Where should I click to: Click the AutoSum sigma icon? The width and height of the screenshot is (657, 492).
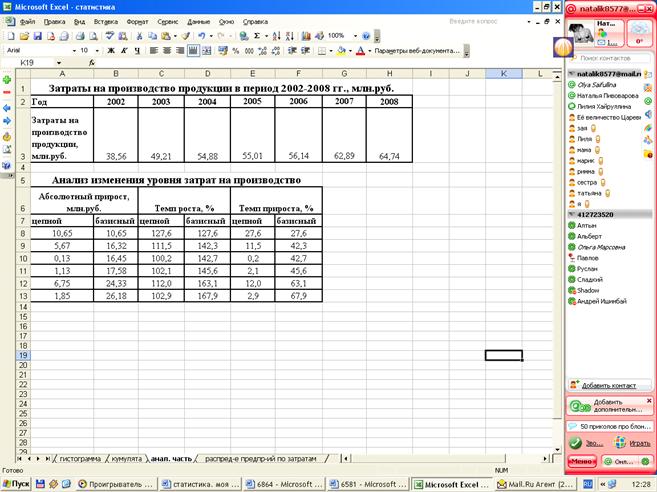[257, 35]
